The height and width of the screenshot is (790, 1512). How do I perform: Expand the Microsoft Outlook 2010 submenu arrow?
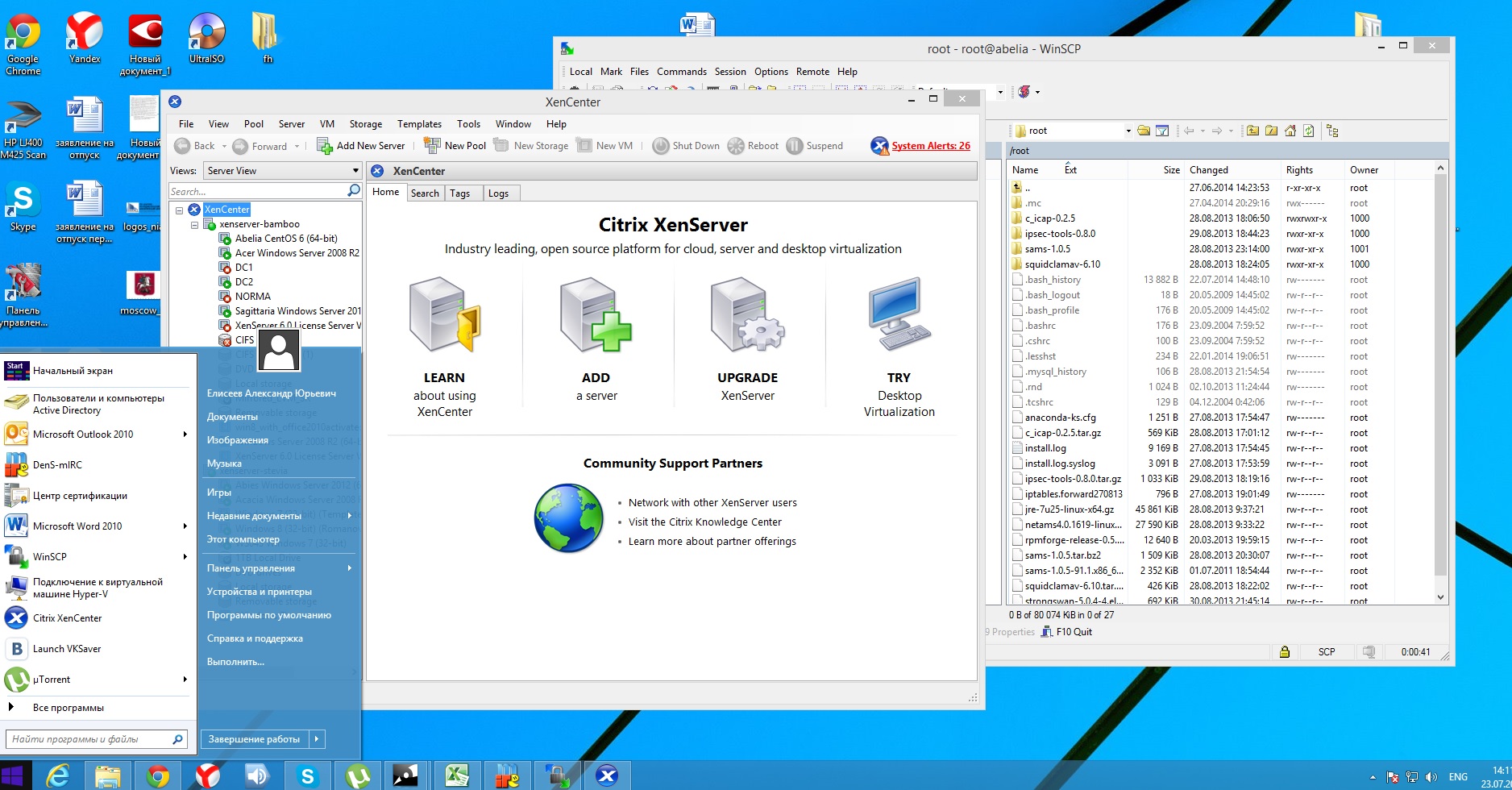pos(185,434)
